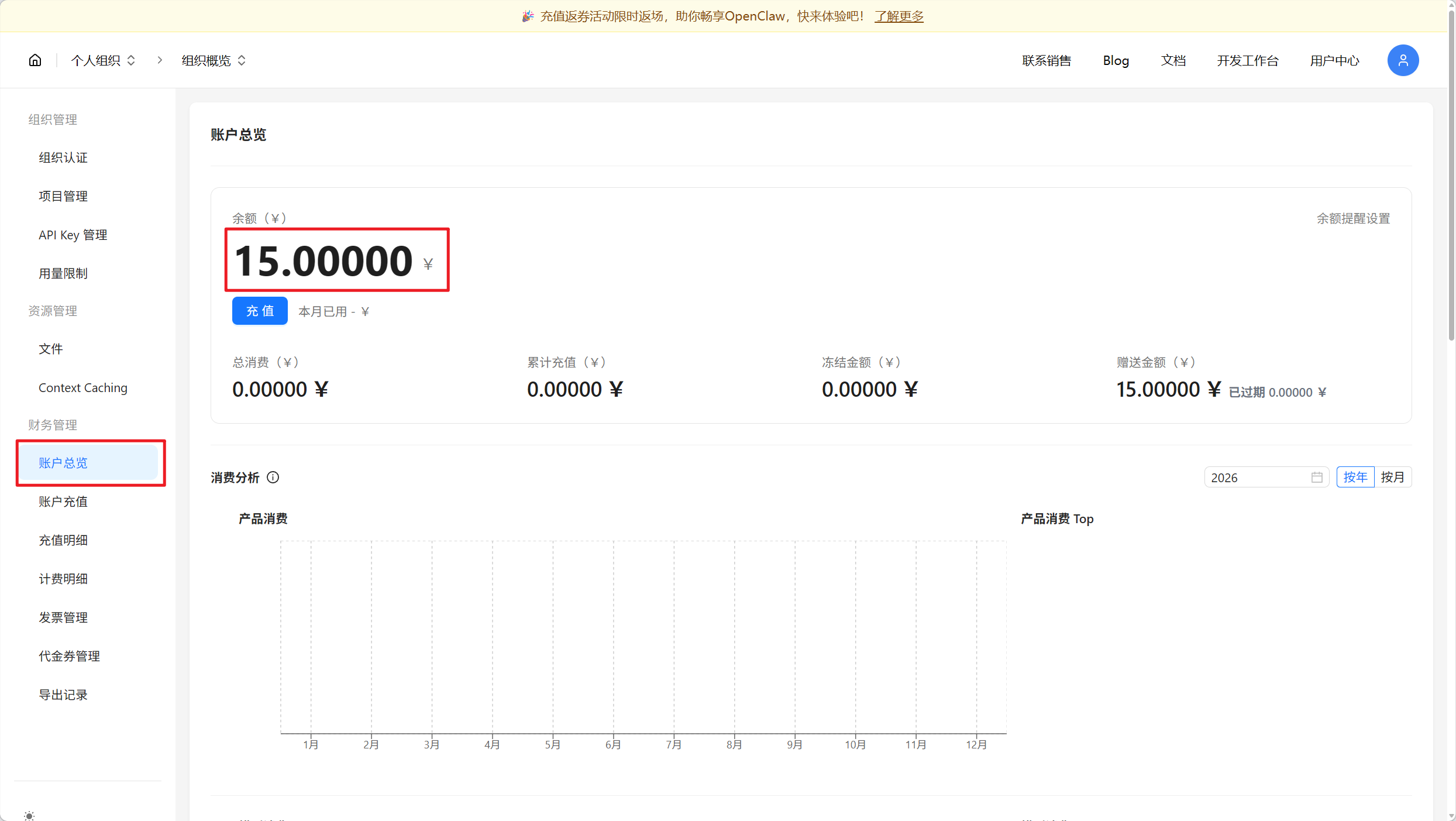The width and height of the screenshot is (1456, 821).
Task: Click the page vertical scrollbar
Action: pos(1451,176)
